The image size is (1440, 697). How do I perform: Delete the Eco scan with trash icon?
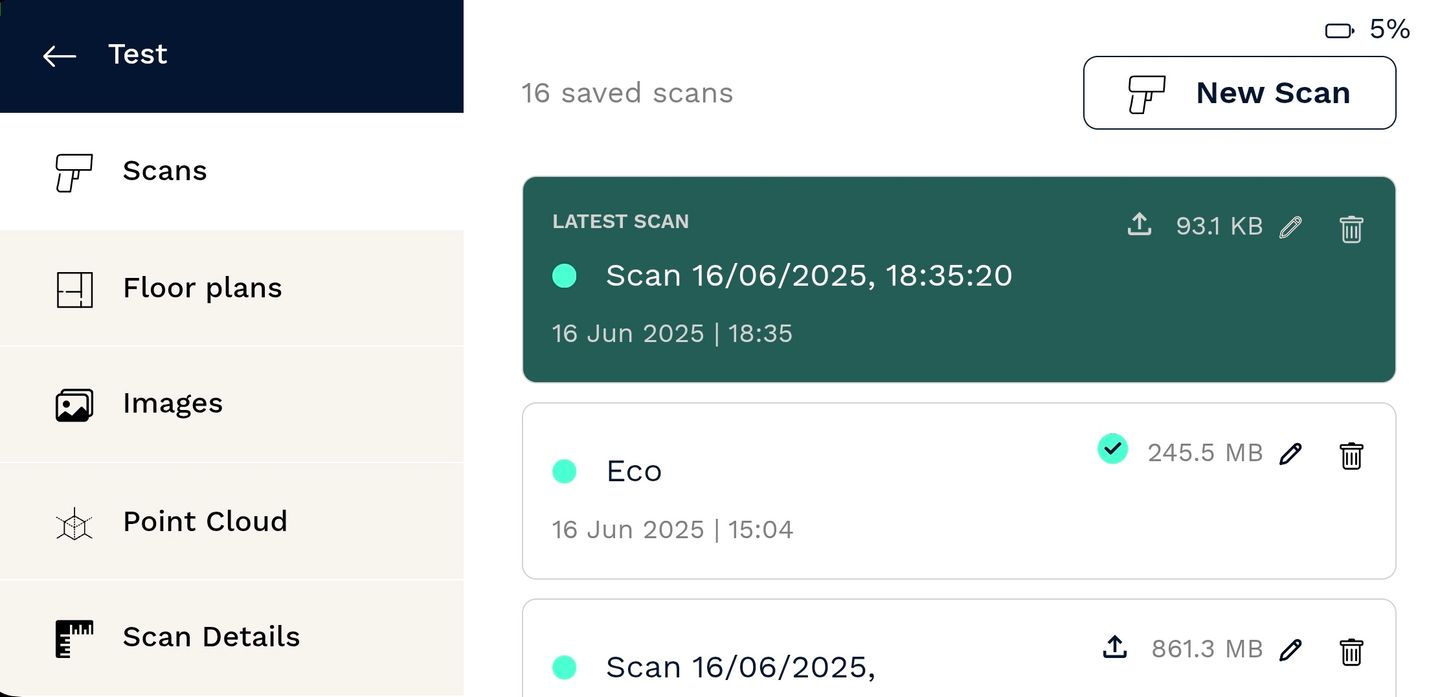(x=1351, y=455)
